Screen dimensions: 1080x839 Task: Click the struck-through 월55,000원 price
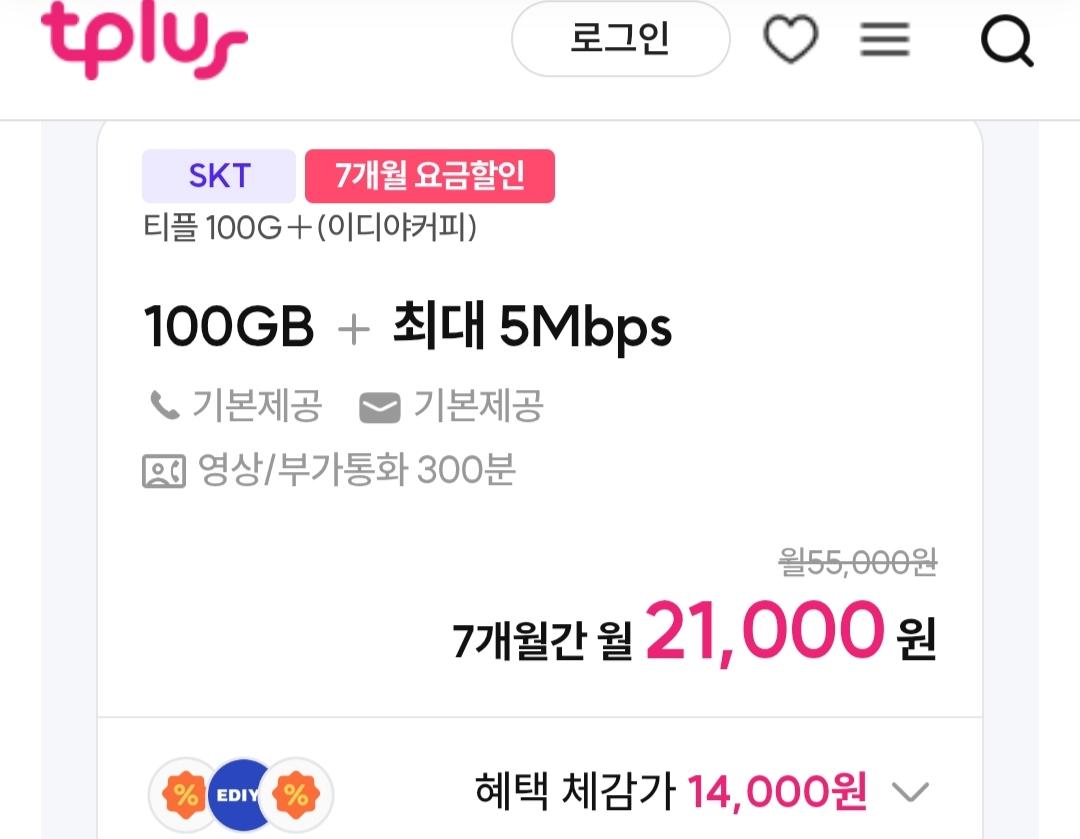(858, 563)
